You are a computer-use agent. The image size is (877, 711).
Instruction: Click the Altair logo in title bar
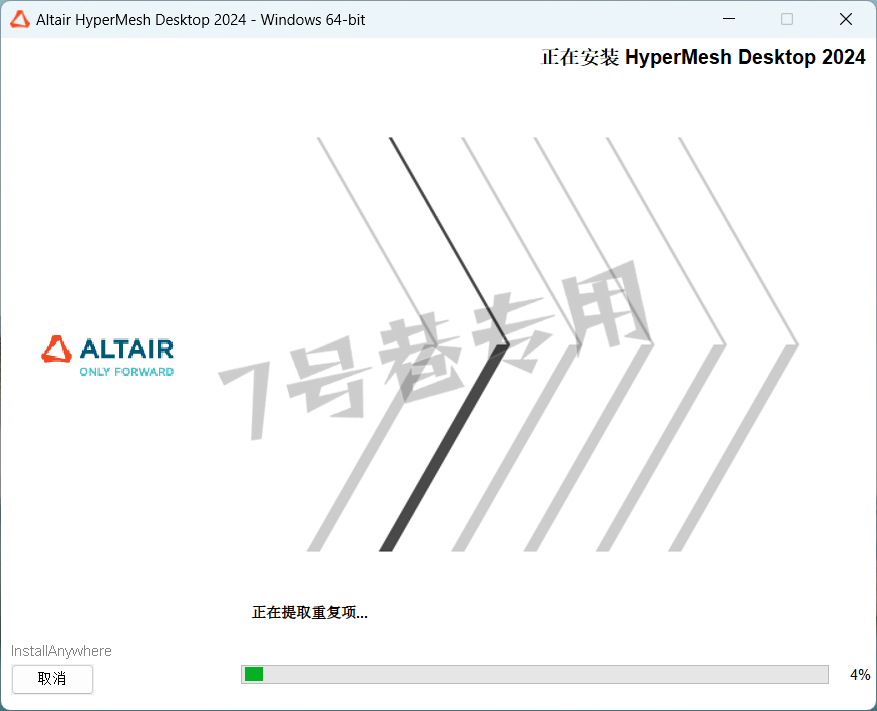[20, 20]
